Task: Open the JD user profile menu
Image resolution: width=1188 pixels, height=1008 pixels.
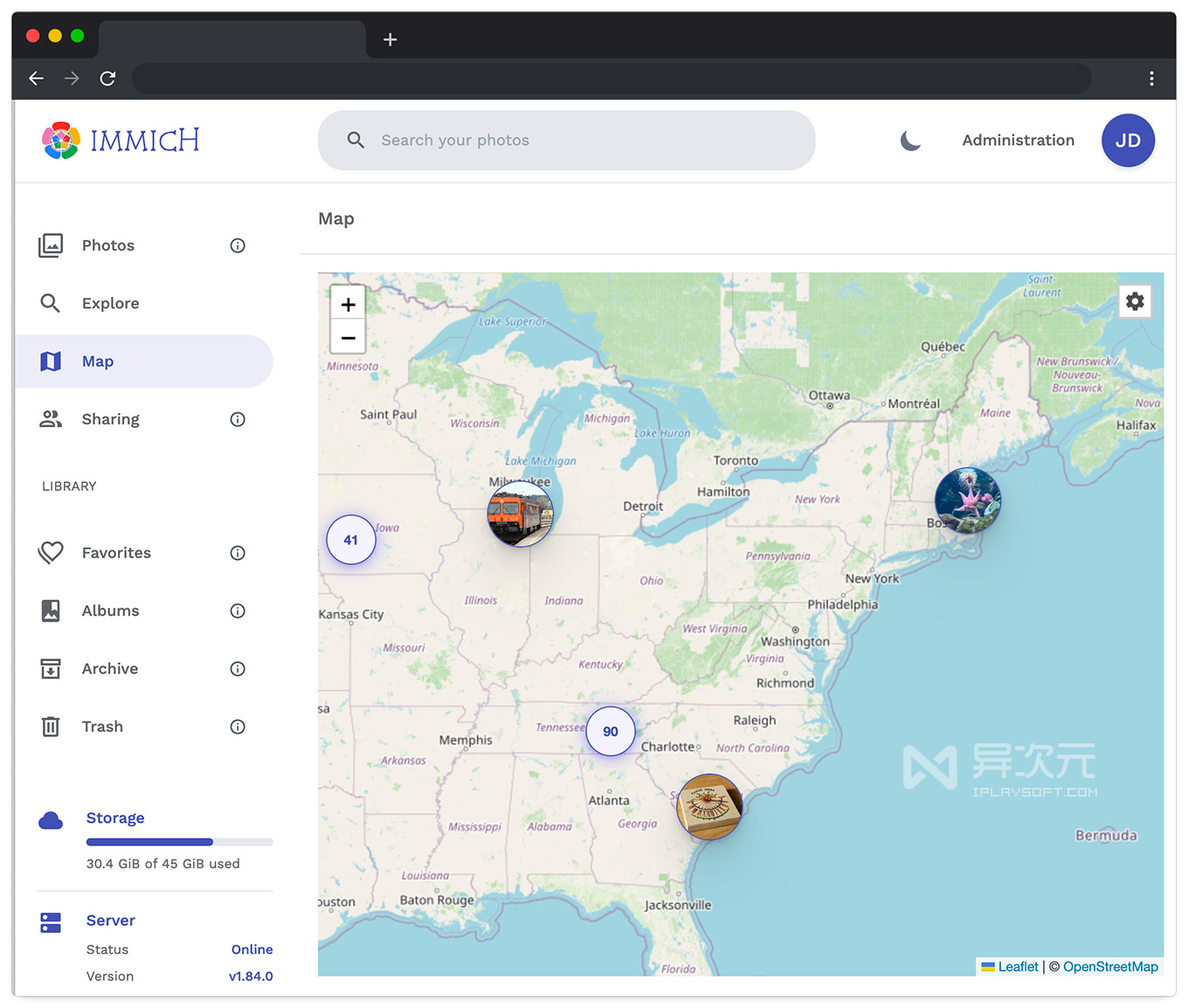Action: click(x=1127, y=140)
